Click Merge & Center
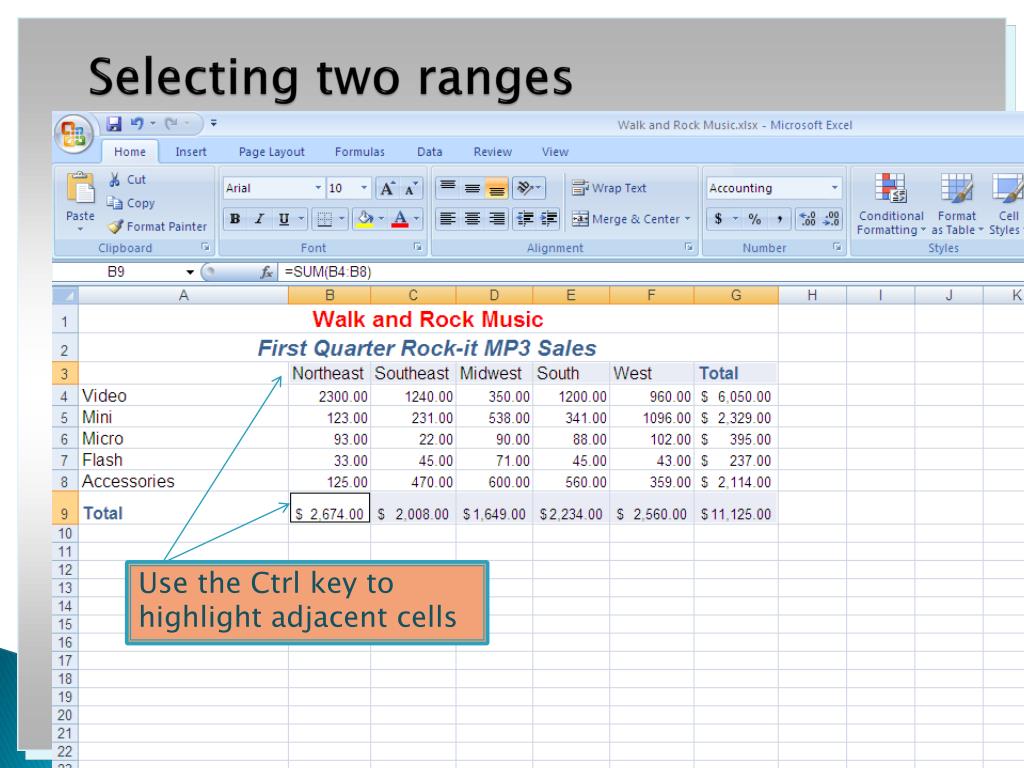The width and height of the screenshot is (1024, 768). 626,219
